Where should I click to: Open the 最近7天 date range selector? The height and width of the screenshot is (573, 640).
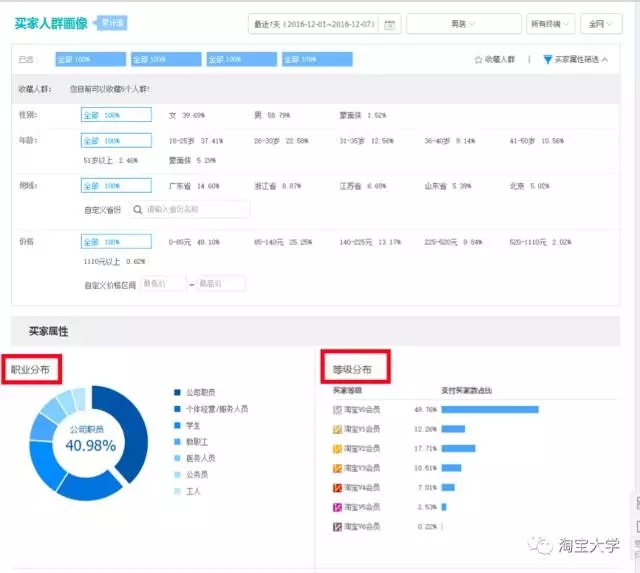tap(324, 24)
